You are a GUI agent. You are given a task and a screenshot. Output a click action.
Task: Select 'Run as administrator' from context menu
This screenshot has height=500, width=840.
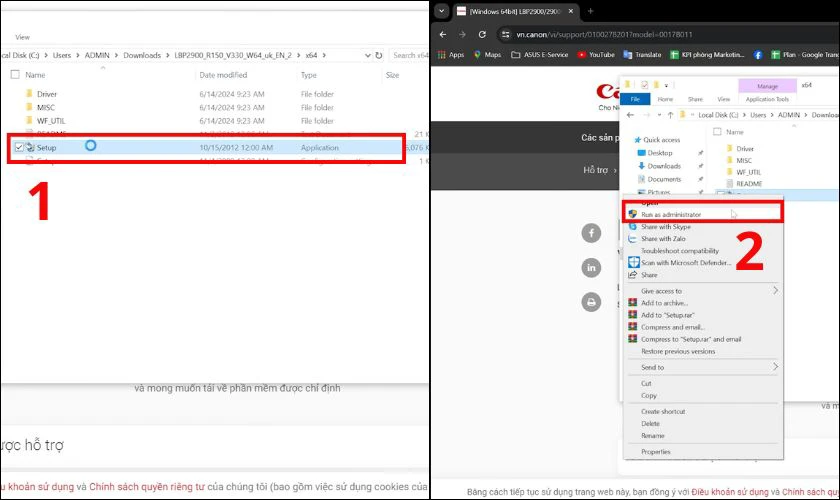click(x=670, y=214)
